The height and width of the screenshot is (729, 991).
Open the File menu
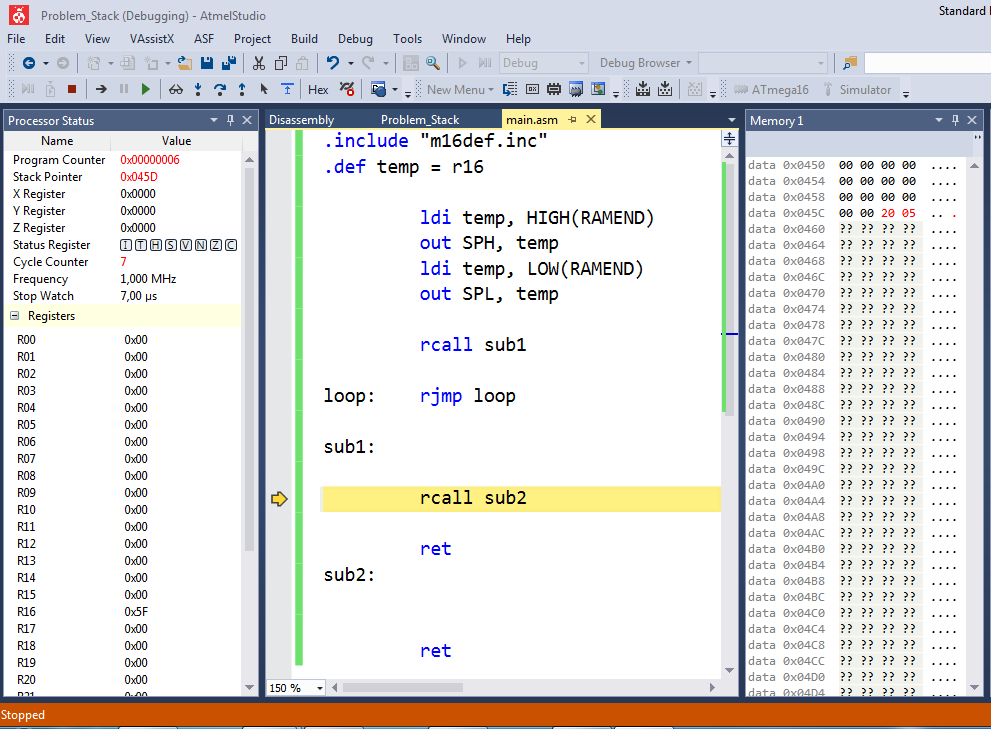point(16,39)
